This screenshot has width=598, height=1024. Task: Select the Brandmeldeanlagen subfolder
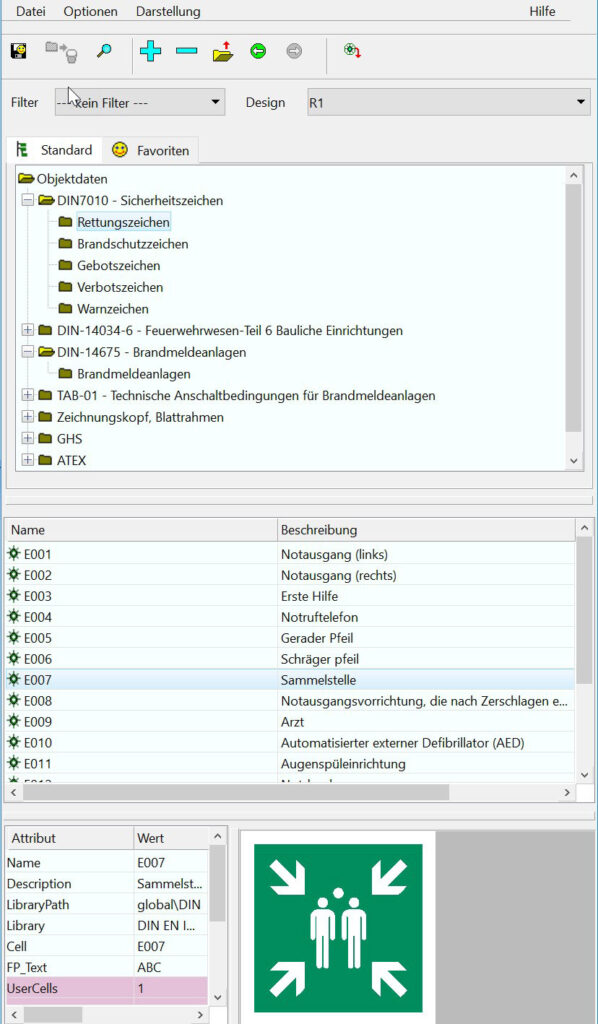(134, 374)
